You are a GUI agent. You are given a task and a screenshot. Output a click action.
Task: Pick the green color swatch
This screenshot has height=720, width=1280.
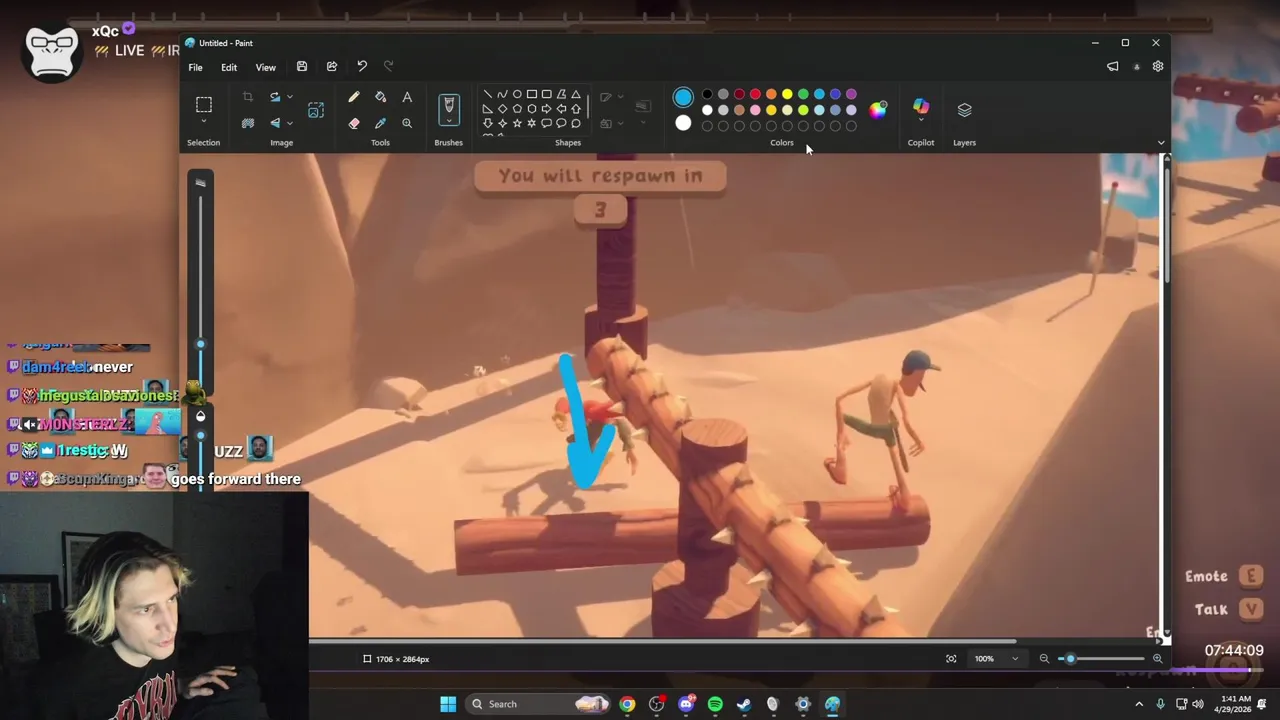coord(803,94)
